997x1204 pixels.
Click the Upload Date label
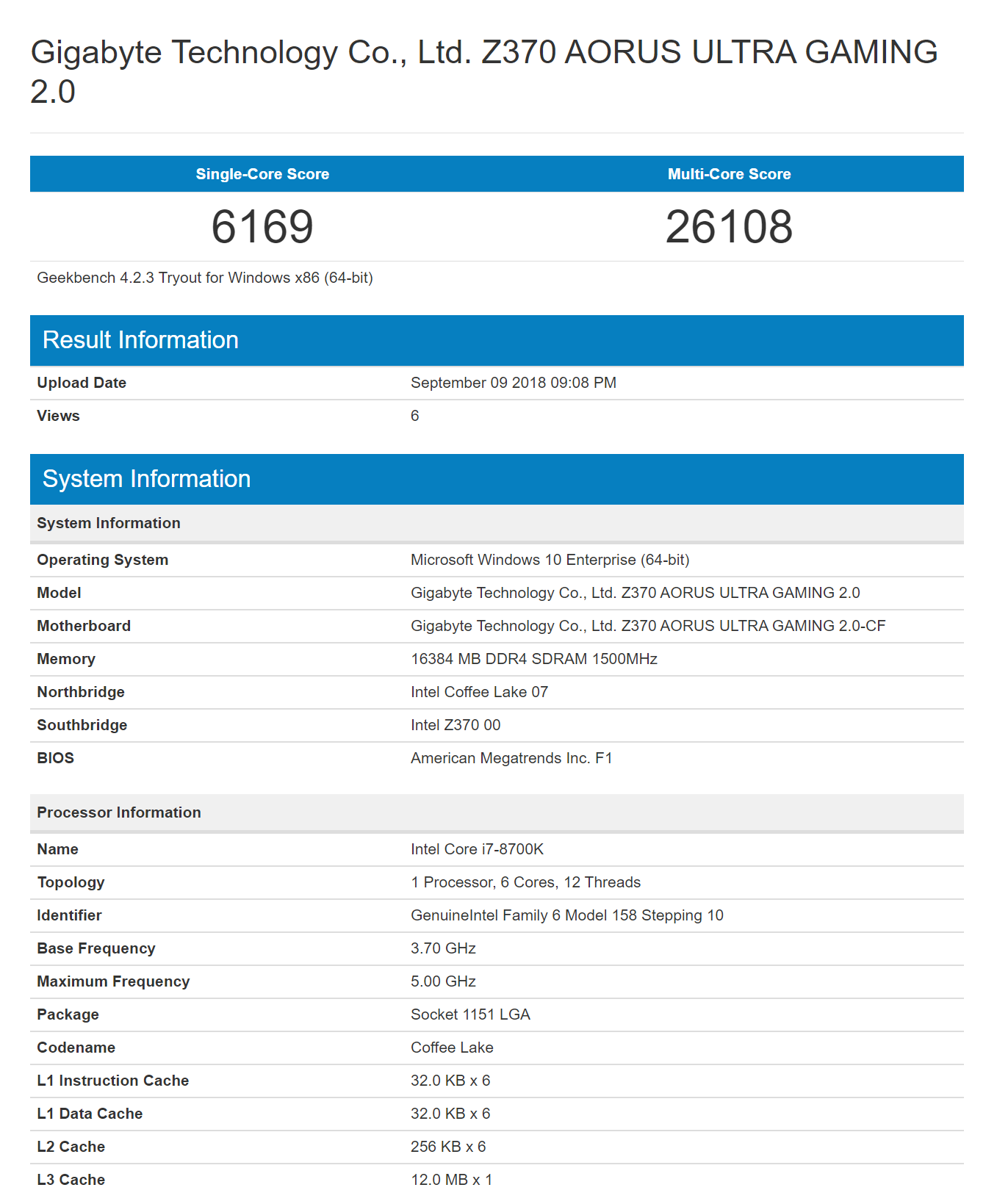point(82,383)
